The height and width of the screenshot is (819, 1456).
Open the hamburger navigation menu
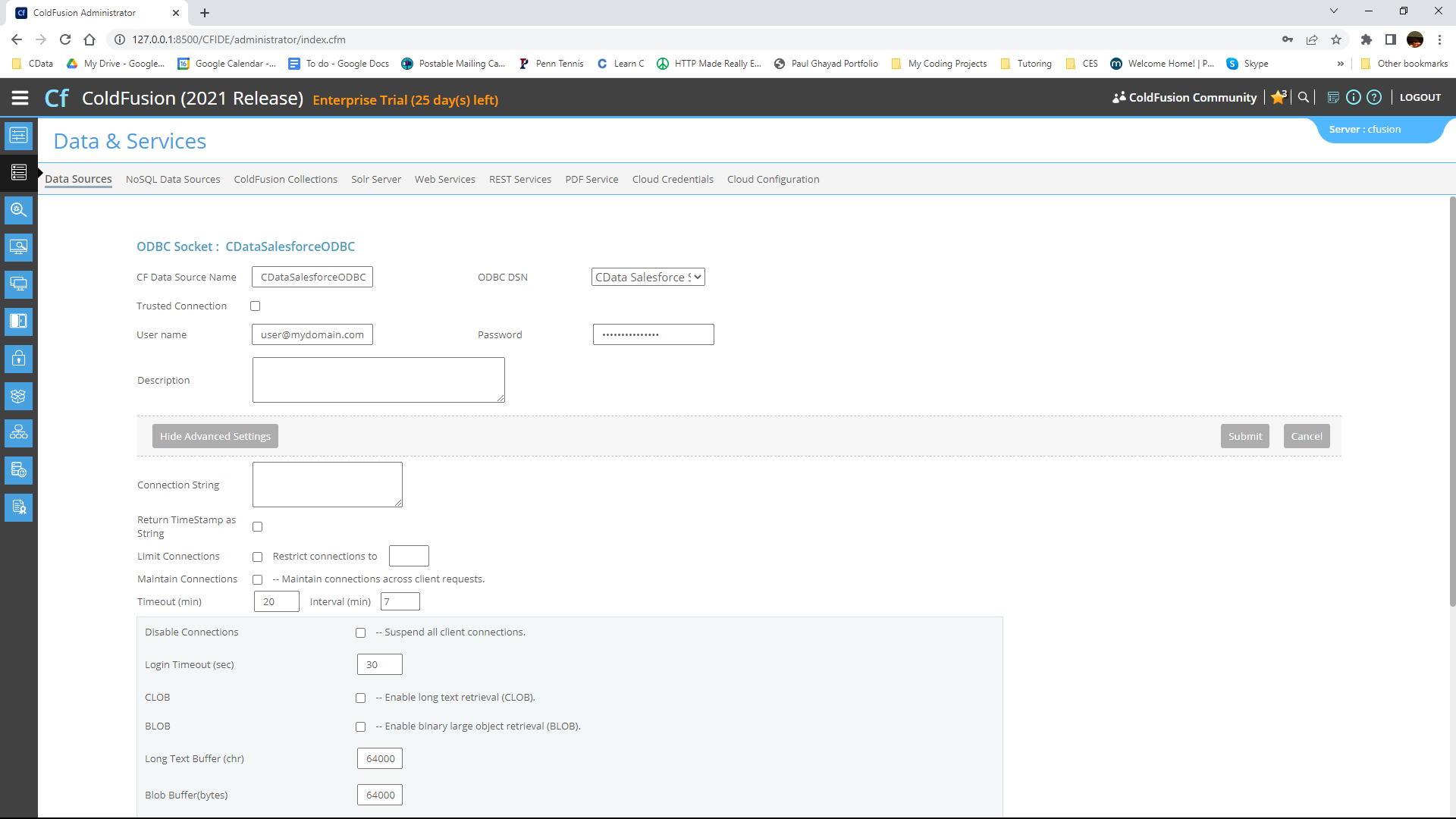(20, 98)
